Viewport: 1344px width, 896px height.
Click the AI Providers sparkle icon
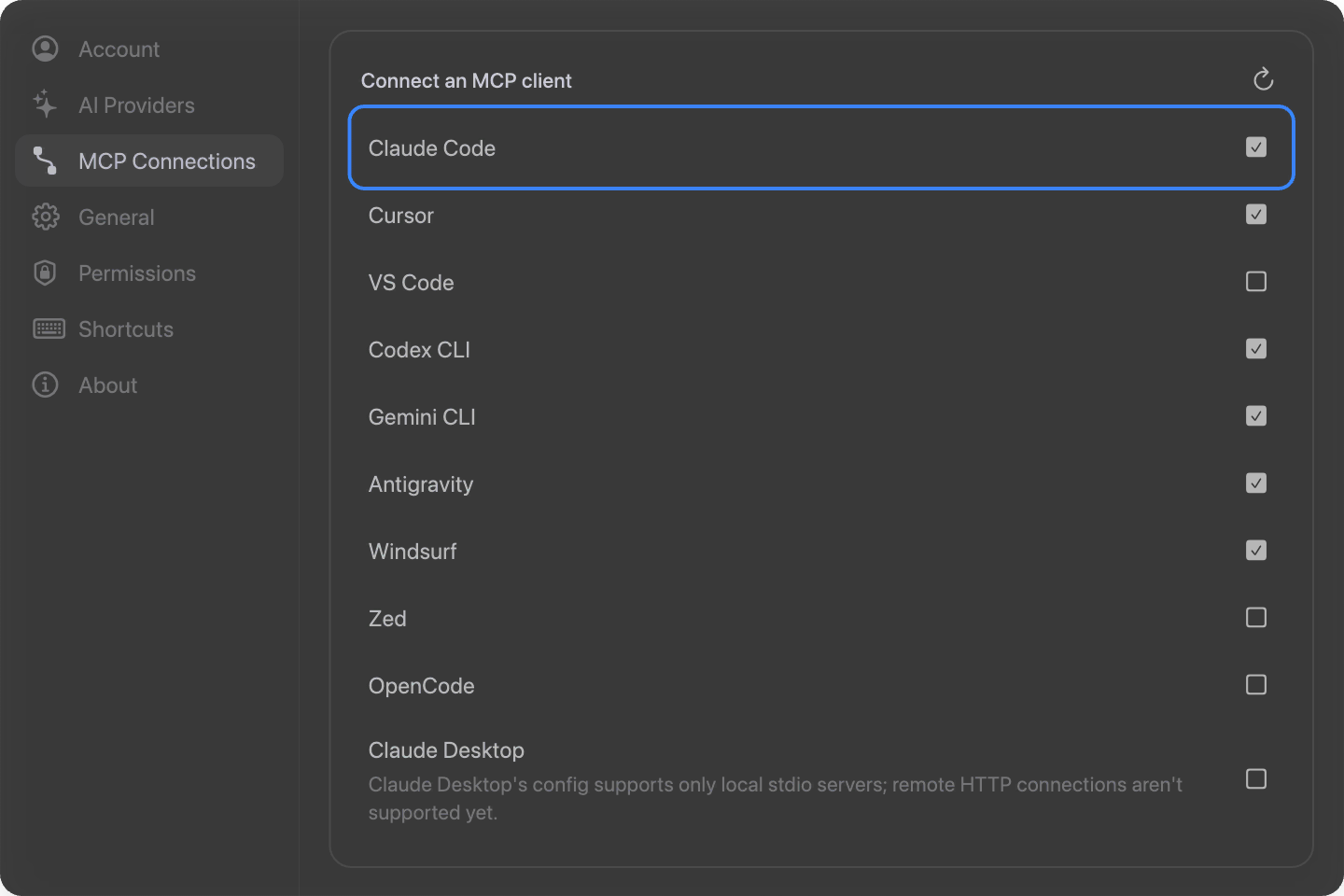coord(45,105)
